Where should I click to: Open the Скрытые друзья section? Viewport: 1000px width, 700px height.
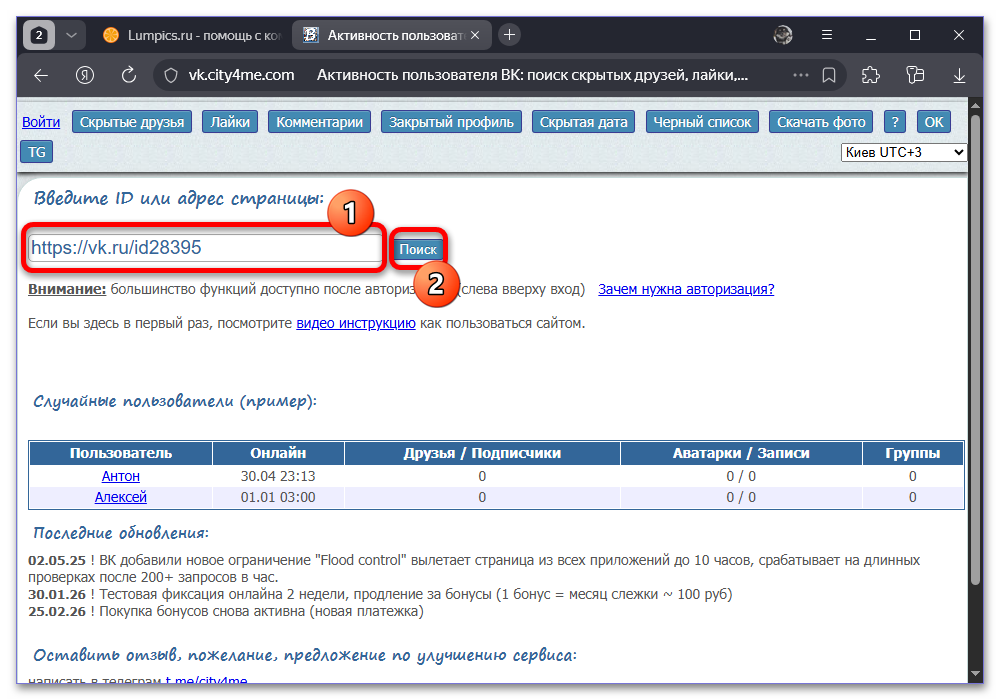click(132, 122)
